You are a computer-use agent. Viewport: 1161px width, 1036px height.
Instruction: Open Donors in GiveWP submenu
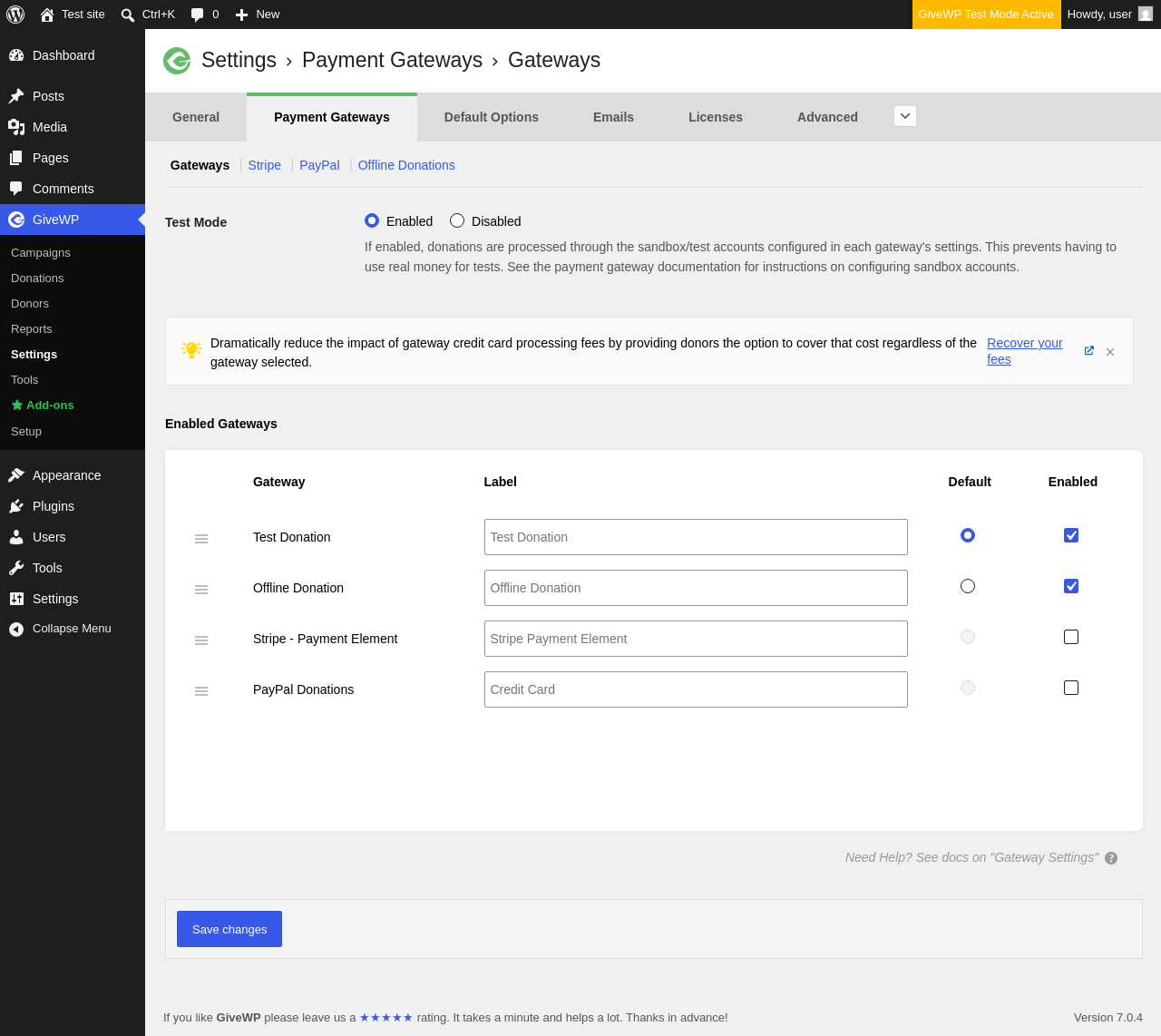[30, 304]
